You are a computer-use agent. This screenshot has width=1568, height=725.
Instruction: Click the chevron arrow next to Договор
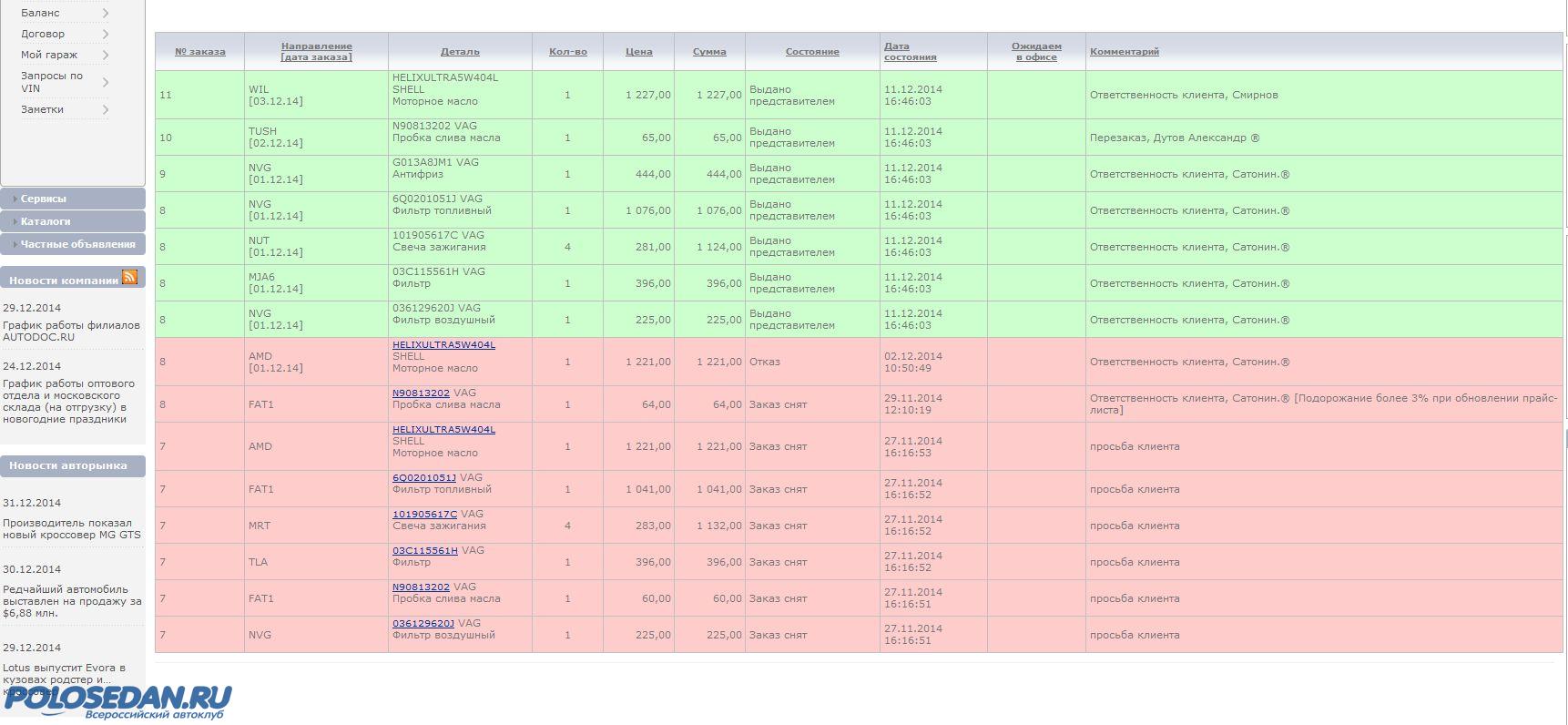click(x=106, y=34)
